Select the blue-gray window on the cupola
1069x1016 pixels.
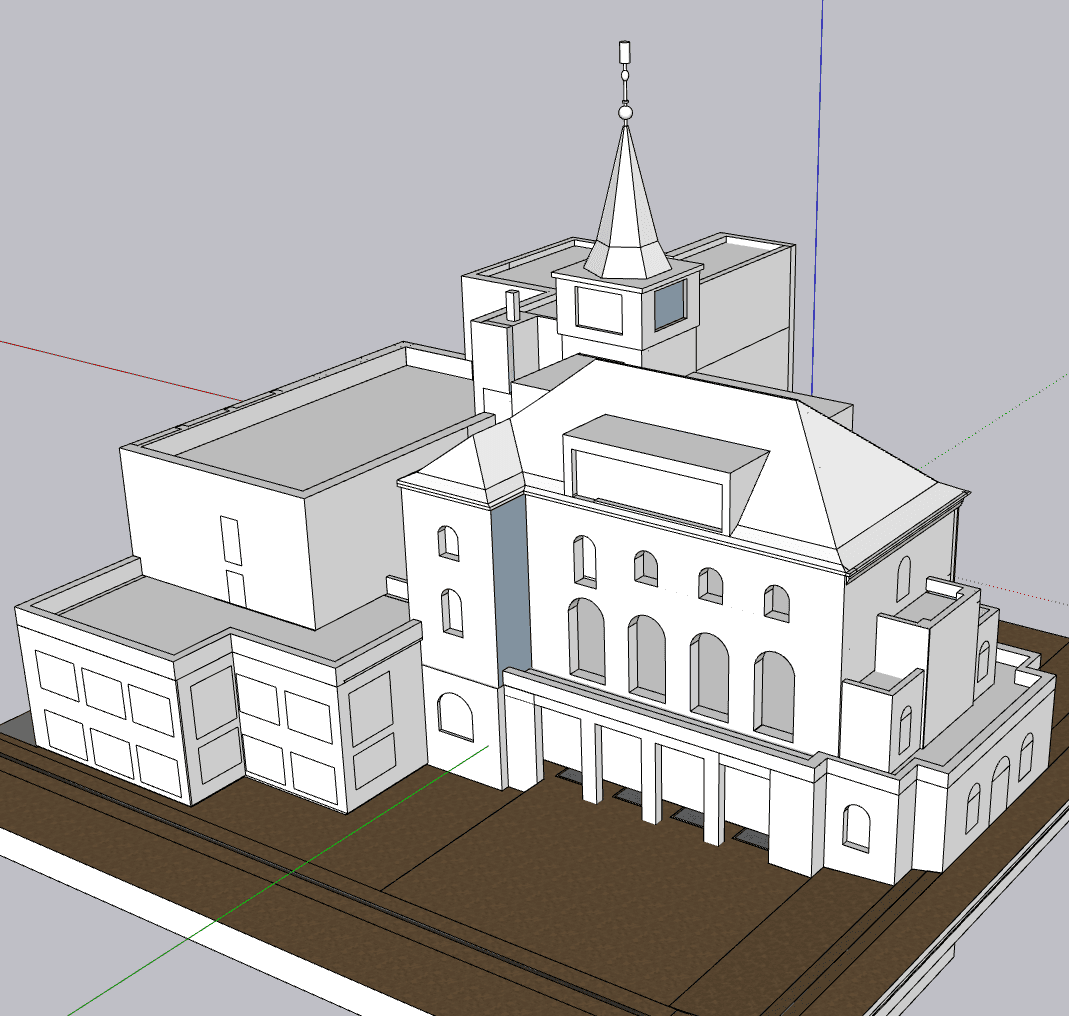[x=669, y=305]
